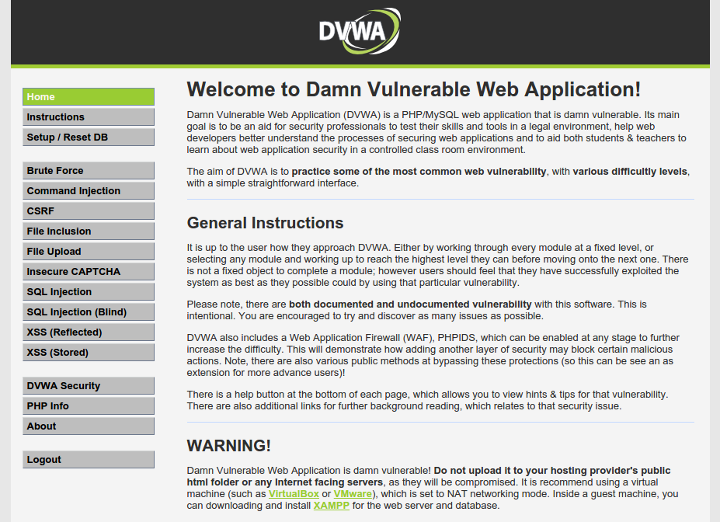Open SQL Injection (Blind) module
Screen dimensions: 720x522
(x=89, y=312)
